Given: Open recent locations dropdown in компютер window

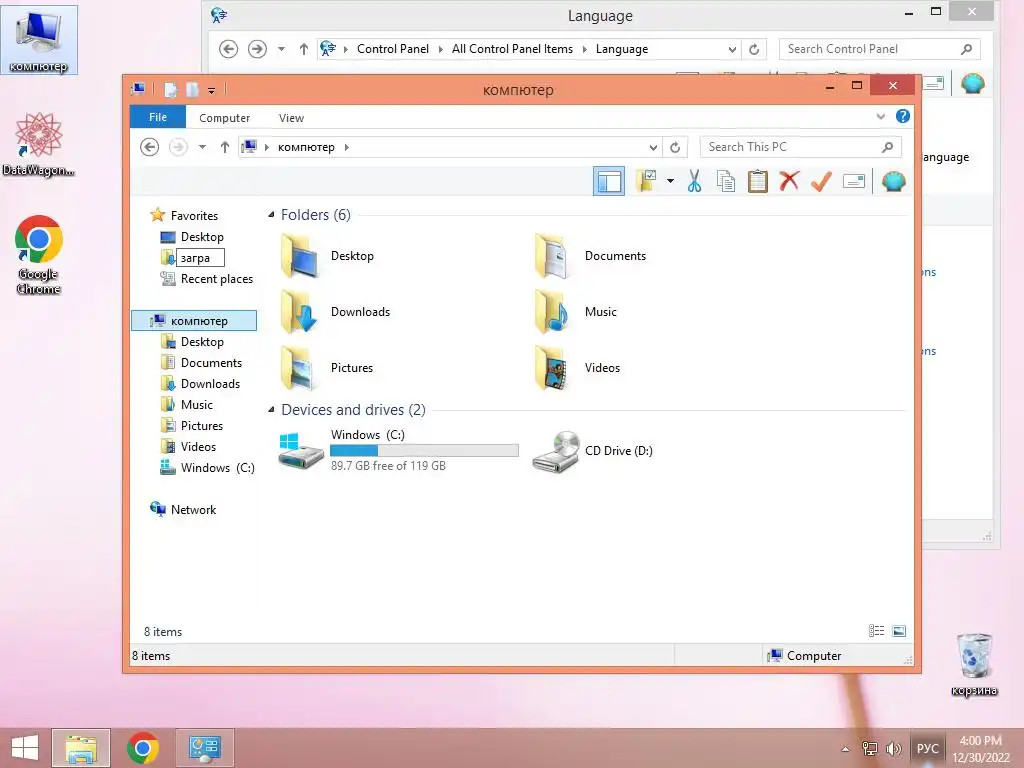Looking at the screenshot, I should 202,147.
